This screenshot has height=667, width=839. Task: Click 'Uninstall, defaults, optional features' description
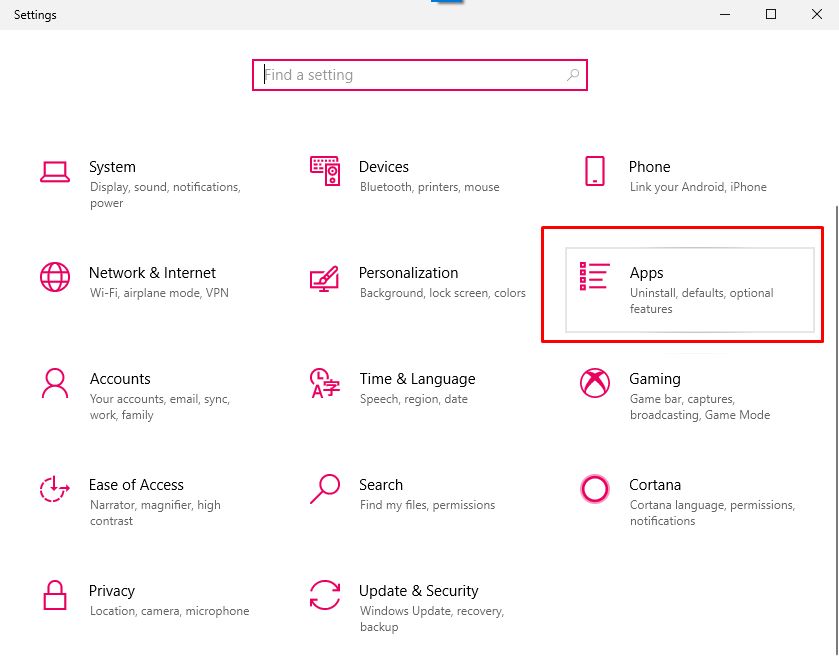[x=701, y=301]
